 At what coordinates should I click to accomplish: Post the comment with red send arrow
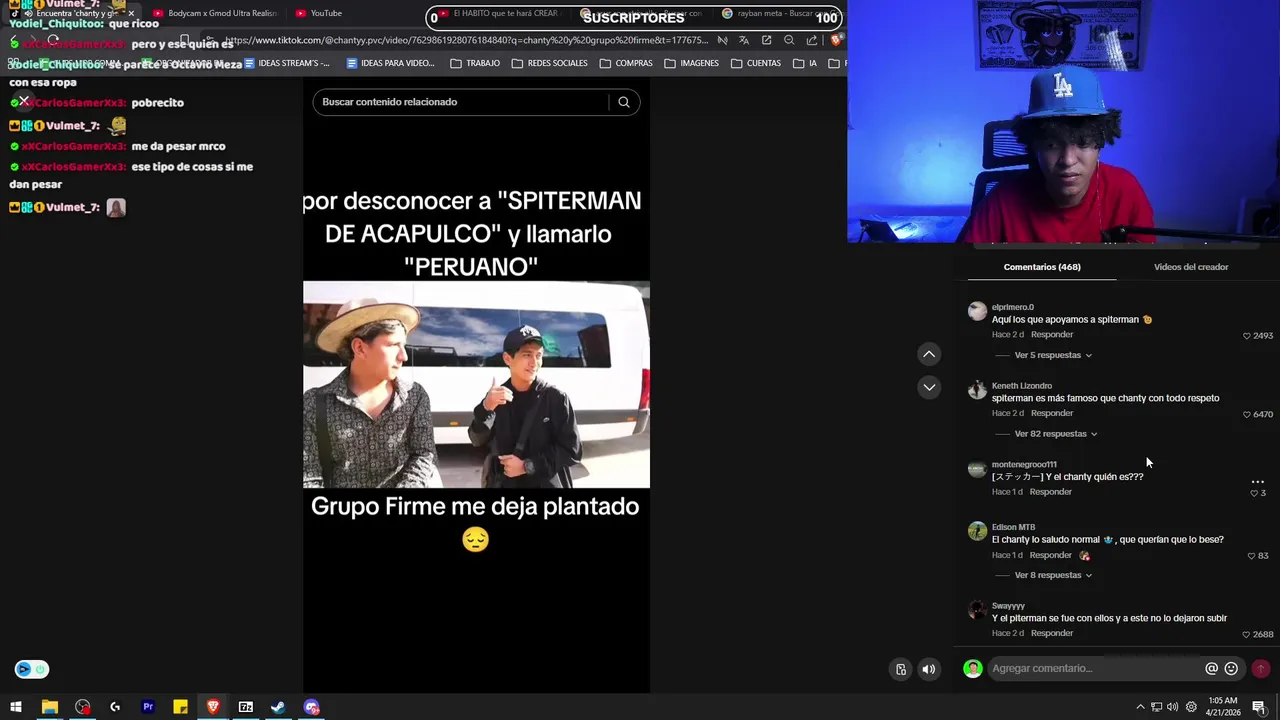point(1261,669)
